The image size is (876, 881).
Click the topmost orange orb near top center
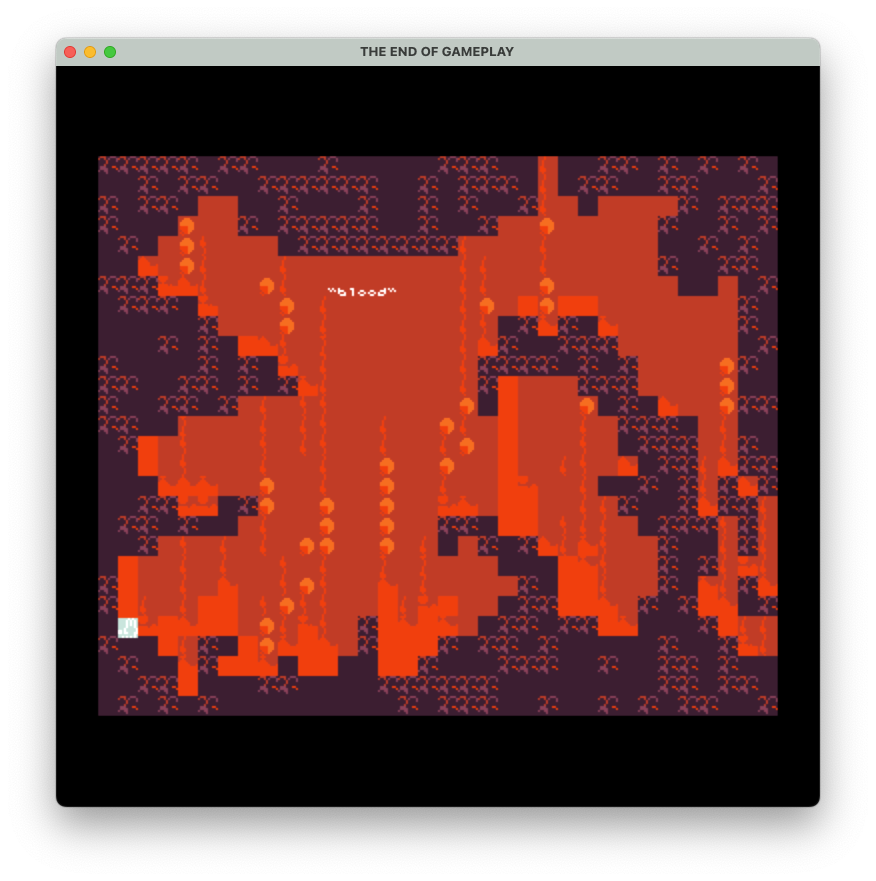point(545,225)
